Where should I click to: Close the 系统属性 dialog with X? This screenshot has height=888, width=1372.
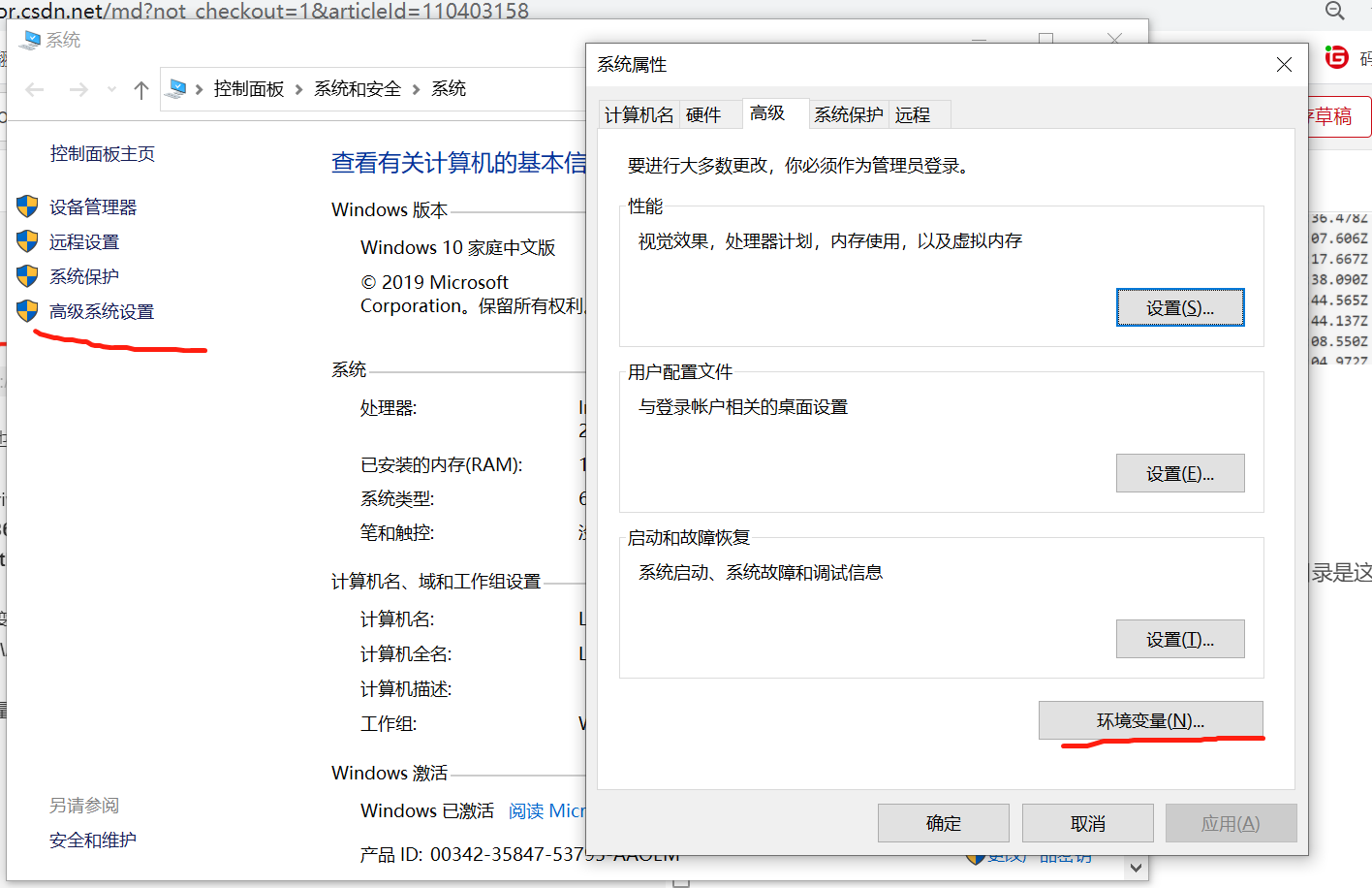coord(1284,65)
